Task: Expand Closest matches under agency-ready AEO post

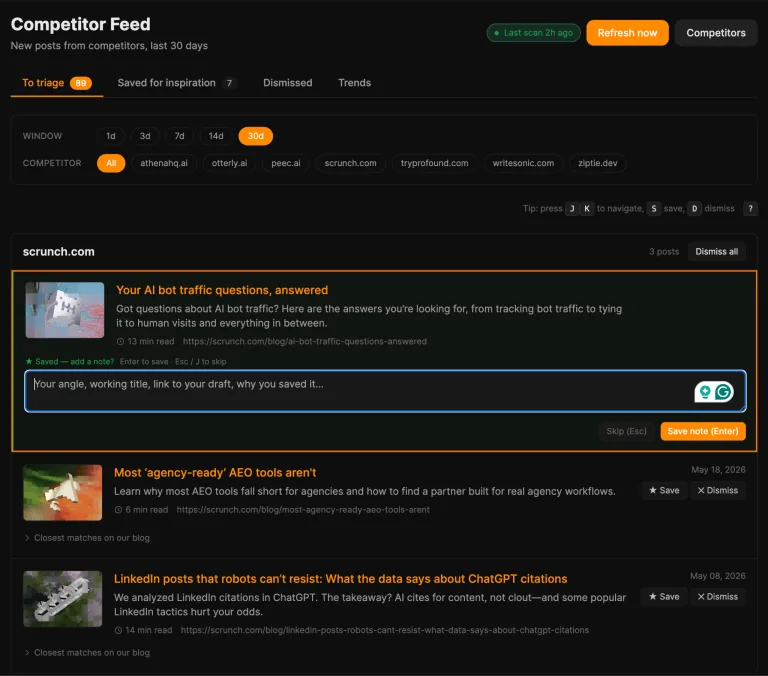Action: coord(87,538)
